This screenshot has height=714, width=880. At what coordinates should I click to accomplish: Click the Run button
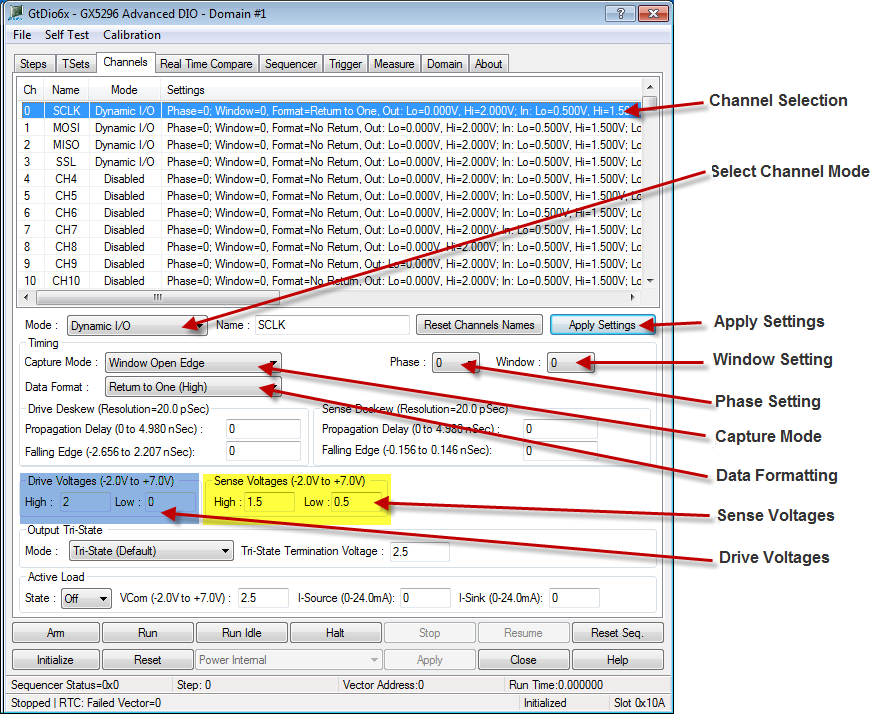click(148, 633)
